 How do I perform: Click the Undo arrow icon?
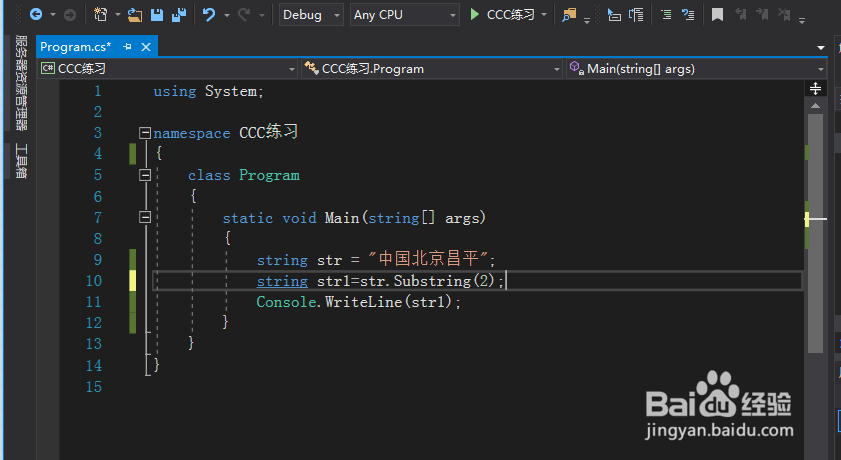209,14
